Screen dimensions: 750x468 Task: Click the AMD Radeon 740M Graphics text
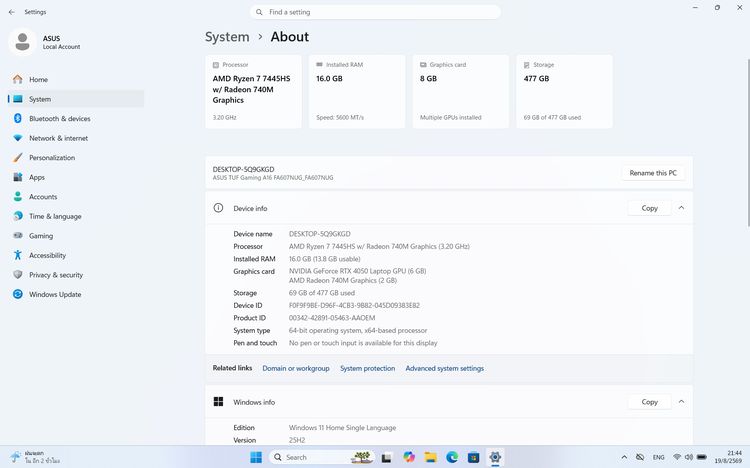[342, 280]
